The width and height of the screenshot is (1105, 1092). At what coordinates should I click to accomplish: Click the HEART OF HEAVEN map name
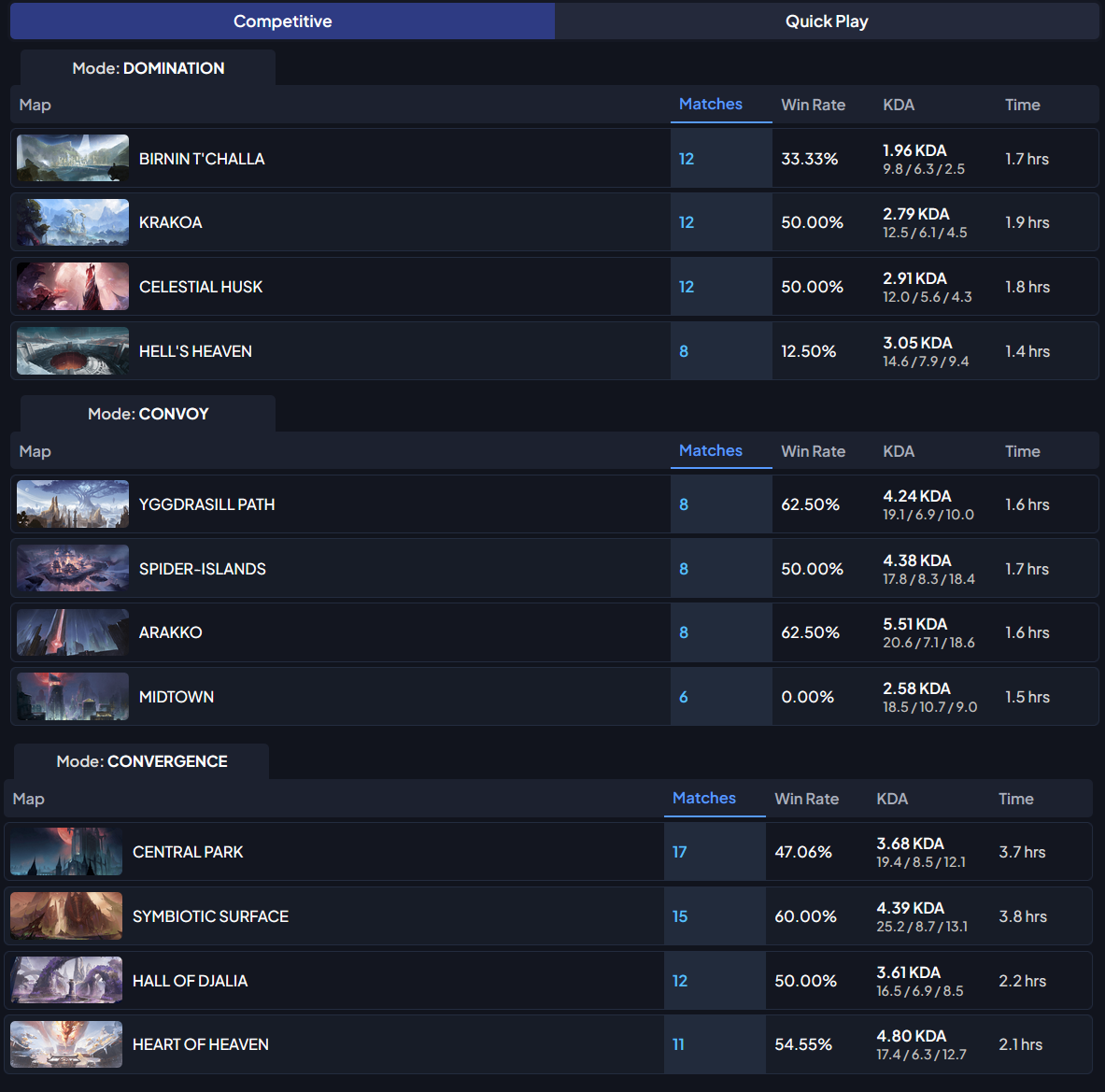coord(201,1044)
